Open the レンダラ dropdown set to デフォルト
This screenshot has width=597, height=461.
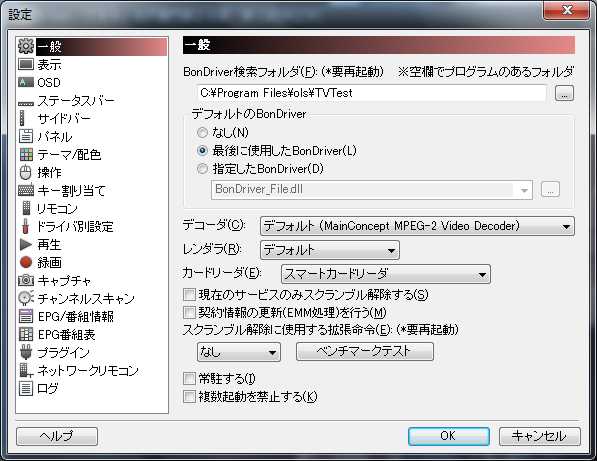click(x=330, y=250)
